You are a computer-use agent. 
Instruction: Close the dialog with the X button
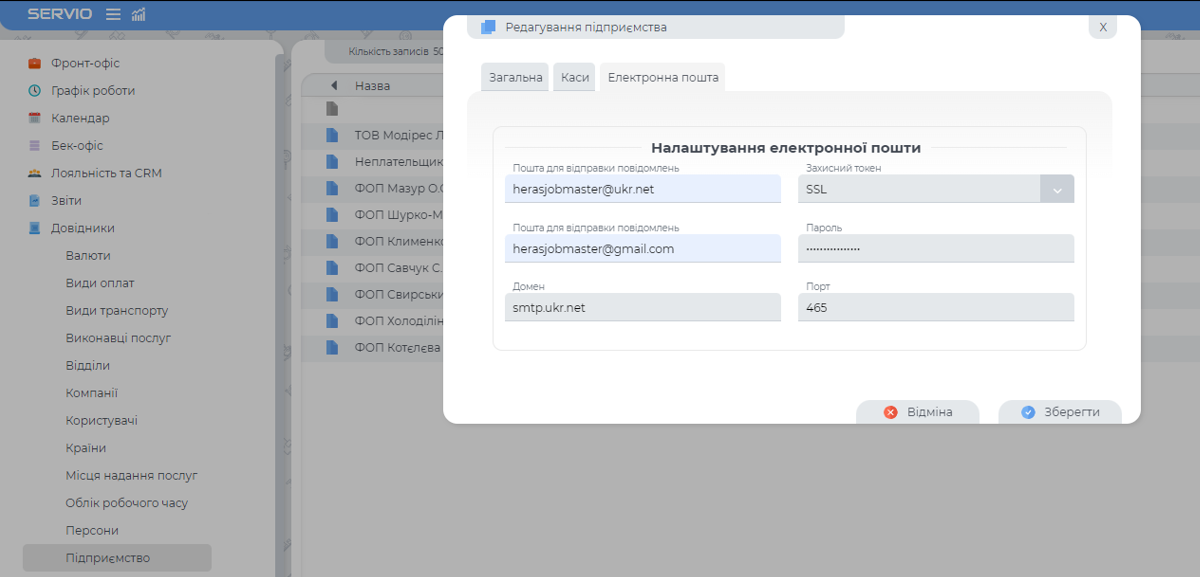(x=1102, y=27)
